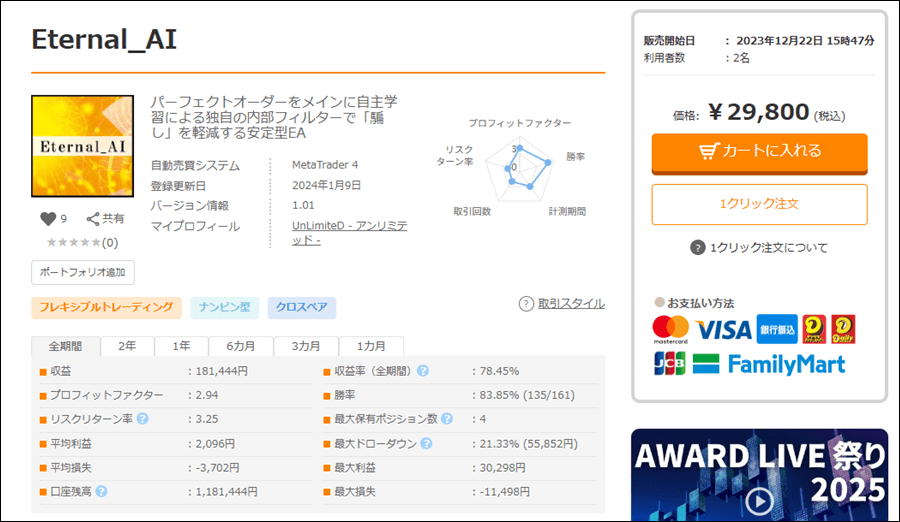
Task: Select the フレキシブルトレーディング tag
Action: click(107, 308)
